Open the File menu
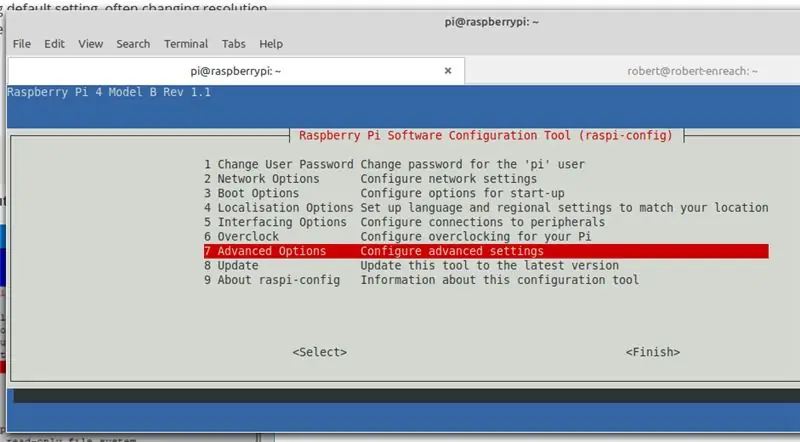The width and height of the screenshot is (800, 442). tap(21, 44)
